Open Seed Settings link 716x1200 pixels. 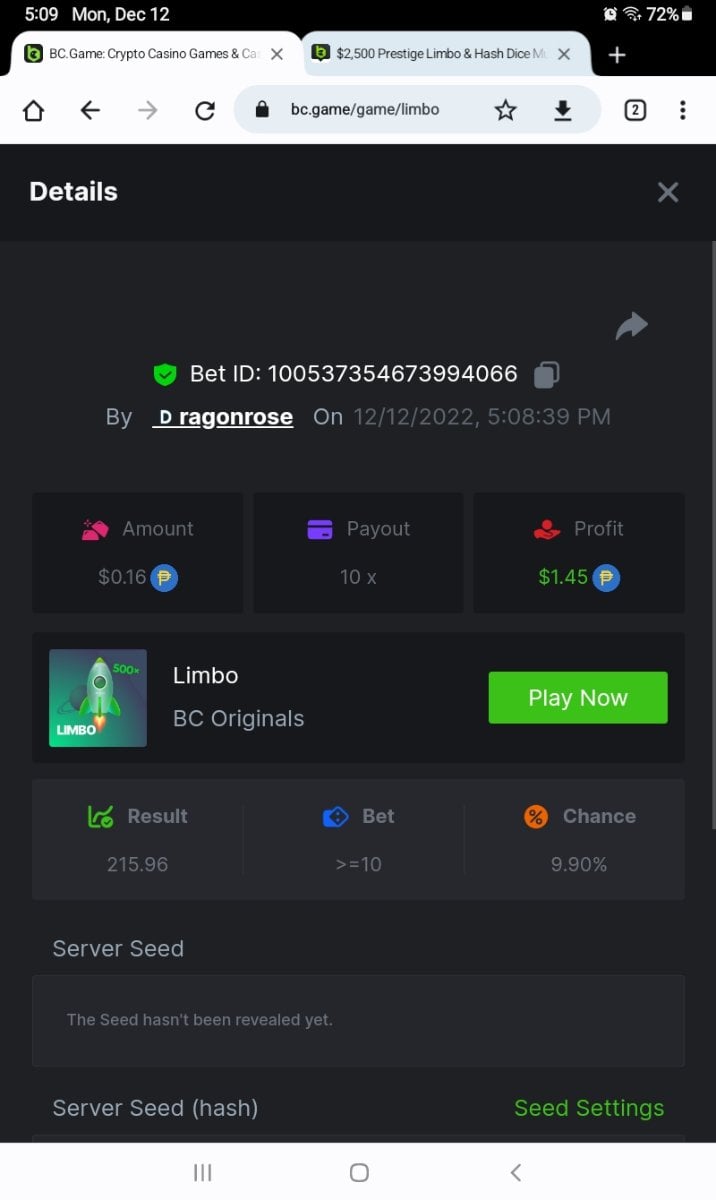pos(589,1108)
